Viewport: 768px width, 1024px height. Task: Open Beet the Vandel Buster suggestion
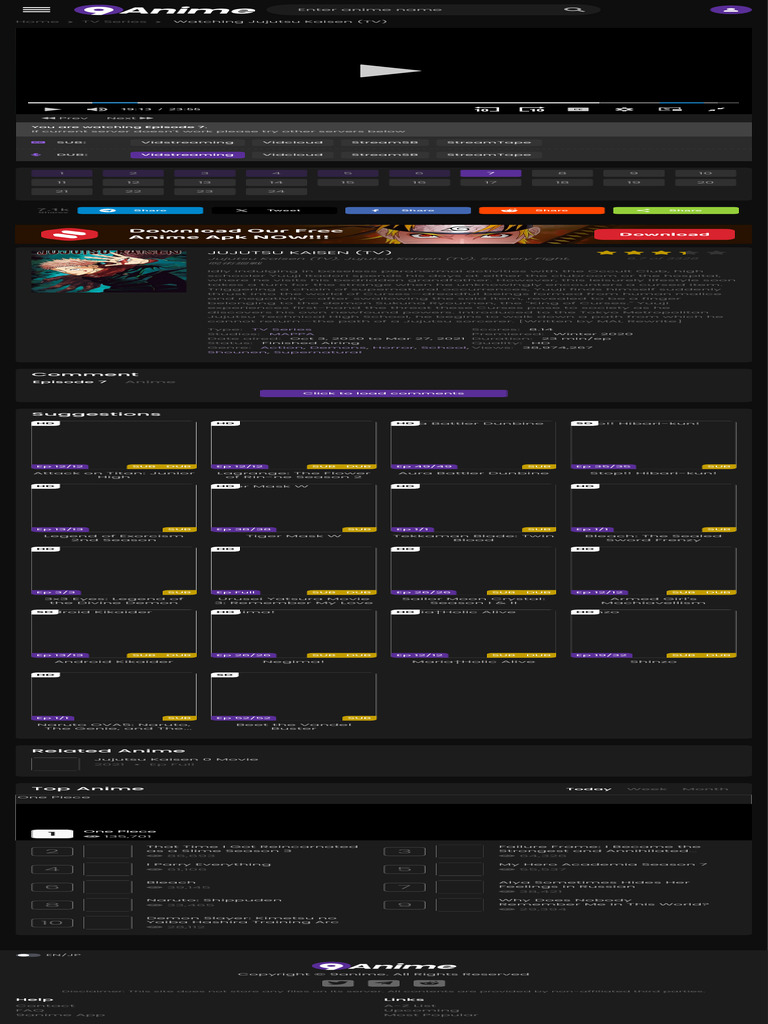(x=293, y=702)
